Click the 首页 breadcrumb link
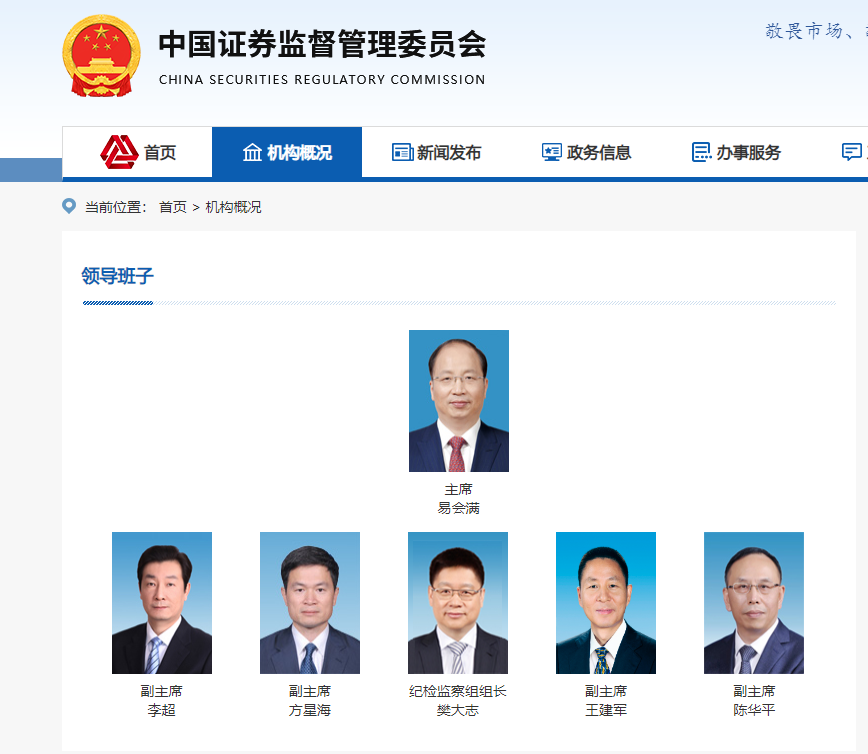 (173, 207)
